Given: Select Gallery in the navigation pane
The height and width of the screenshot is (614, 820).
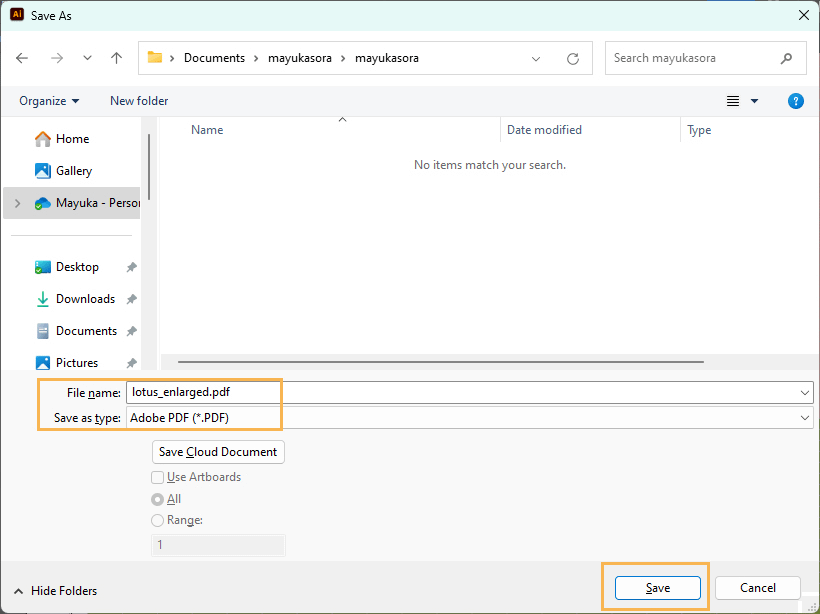Looking at the screenshot, I should (x=74, y=171).
